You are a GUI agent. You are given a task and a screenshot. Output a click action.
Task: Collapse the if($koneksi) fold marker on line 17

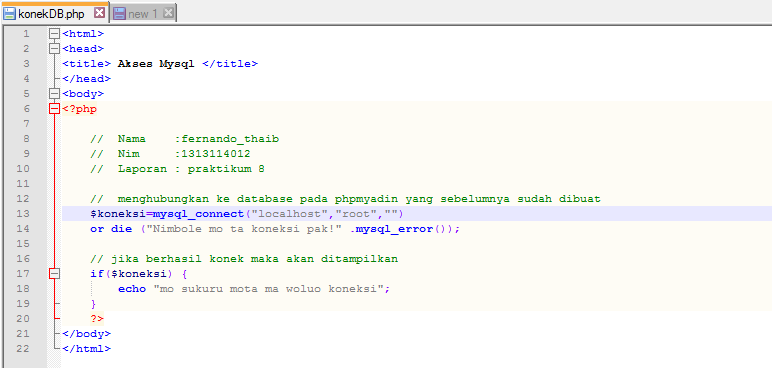coord(55,273)
